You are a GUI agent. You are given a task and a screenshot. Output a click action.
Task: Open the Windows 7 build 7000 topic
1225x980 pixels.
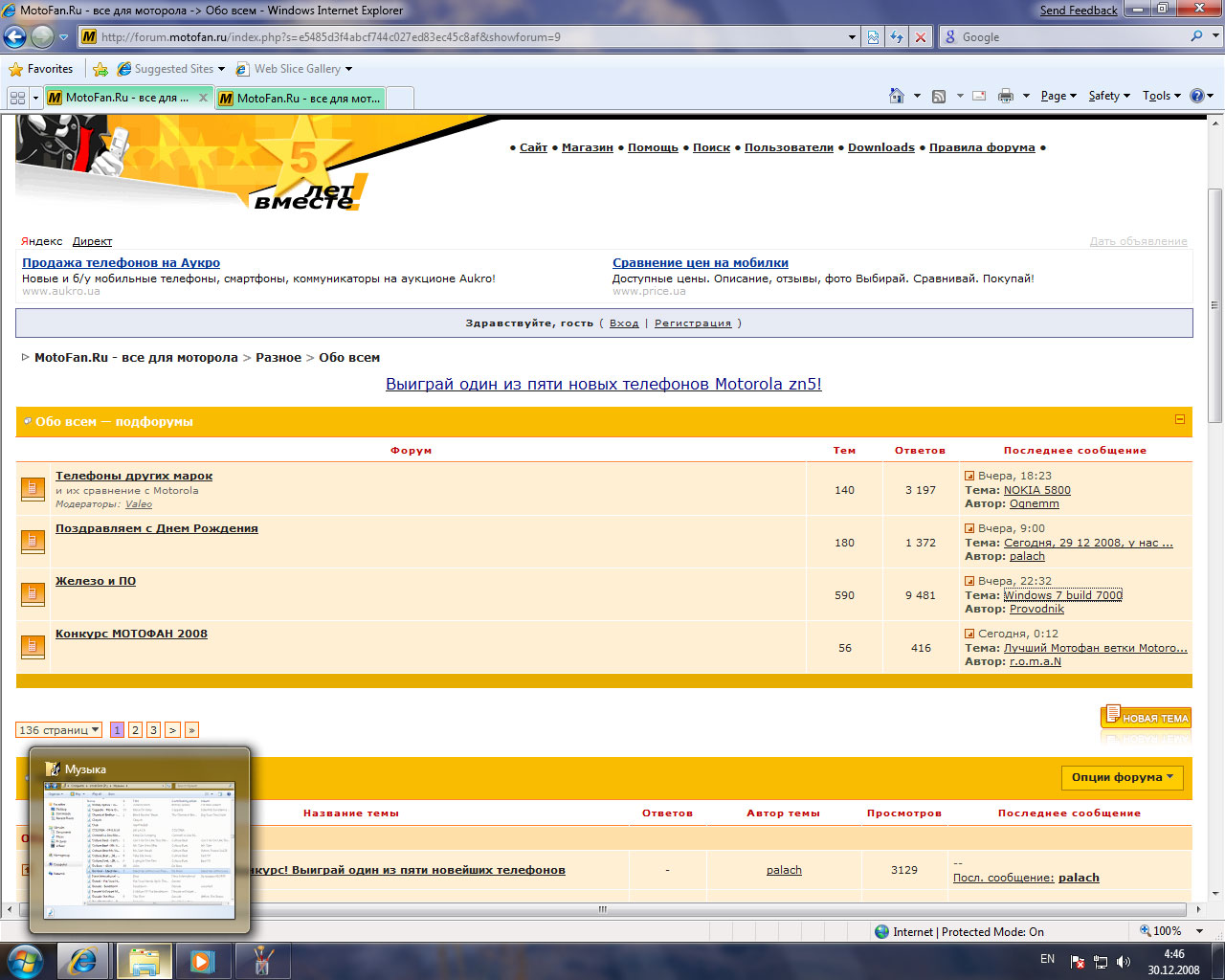1063,595
